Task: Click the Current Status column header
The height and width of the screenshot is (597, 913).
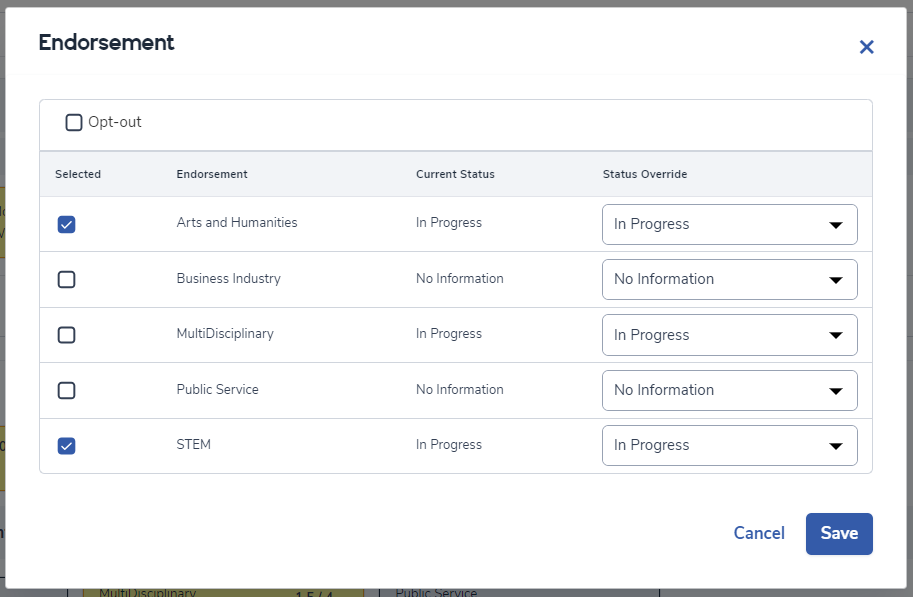Action: [x=455, y=174]
